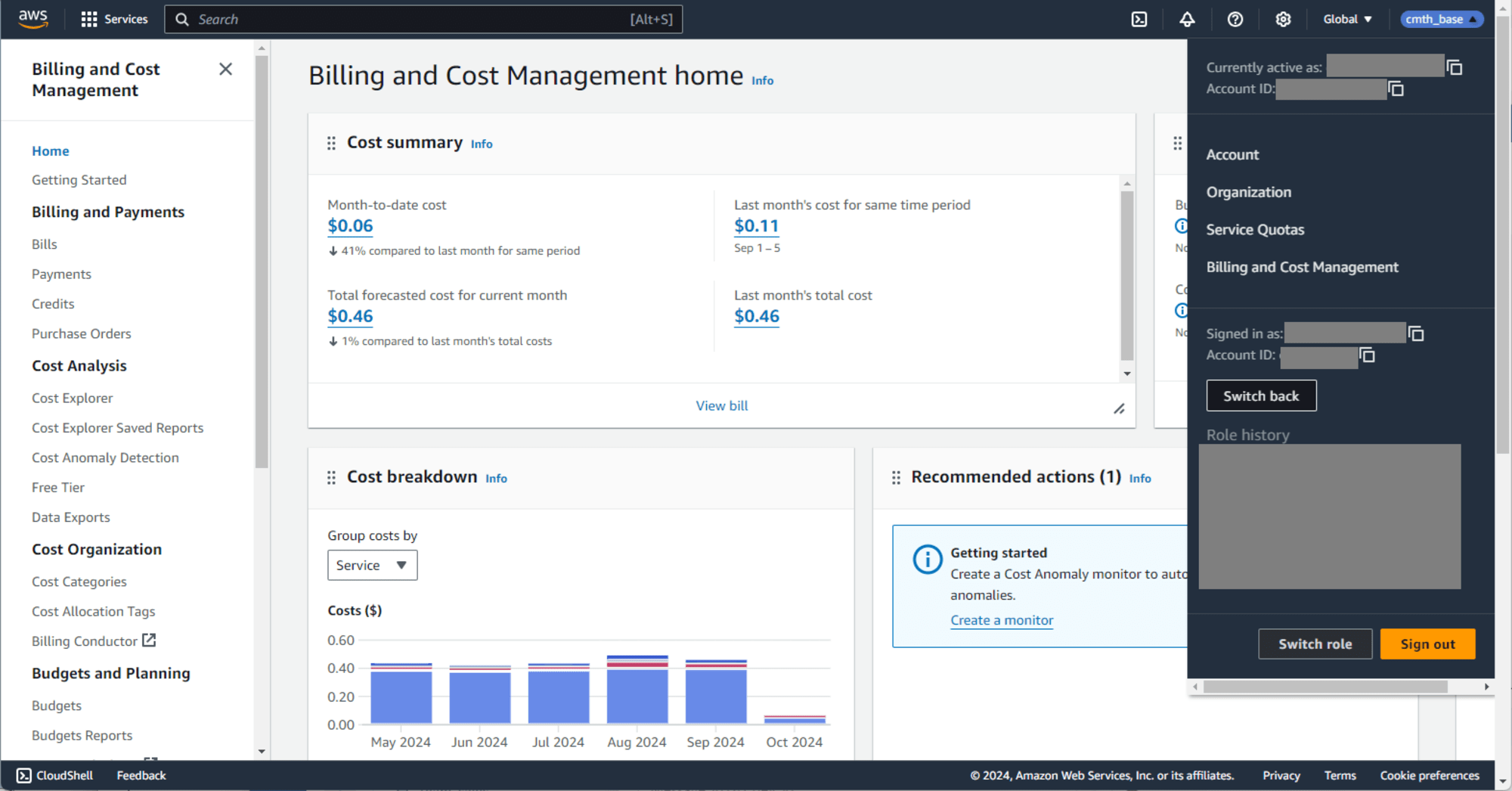The image size is (1512, 791).
Task: Open last month's same period $0.11 link
Action: [756, 225]
